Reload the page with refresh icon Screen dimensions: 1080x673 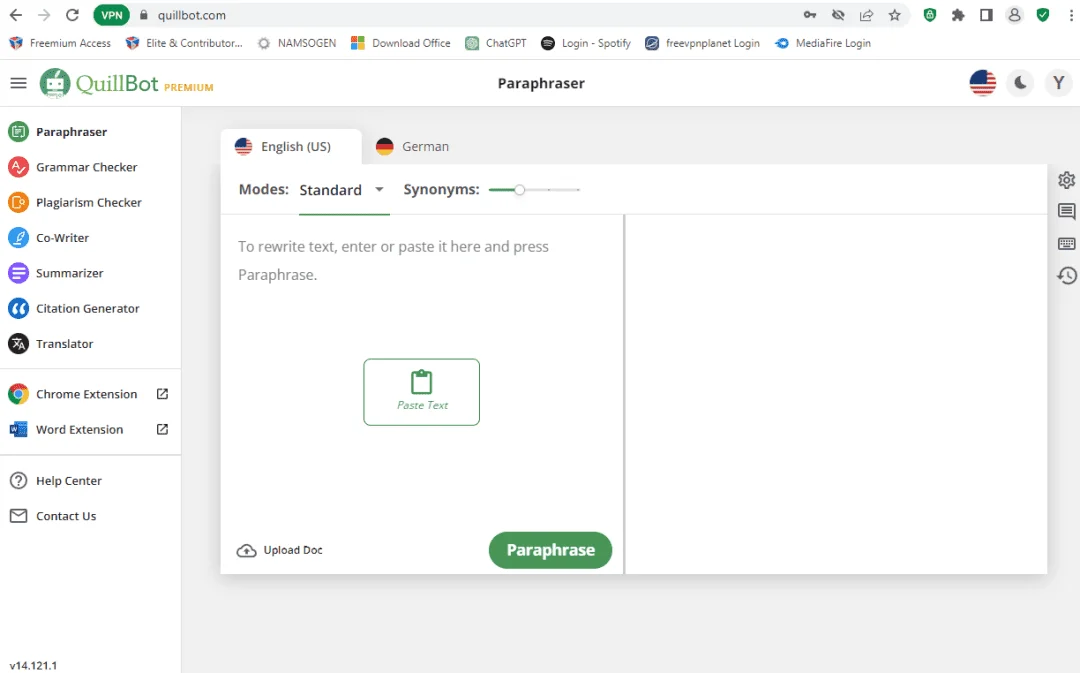click(72, 15)
